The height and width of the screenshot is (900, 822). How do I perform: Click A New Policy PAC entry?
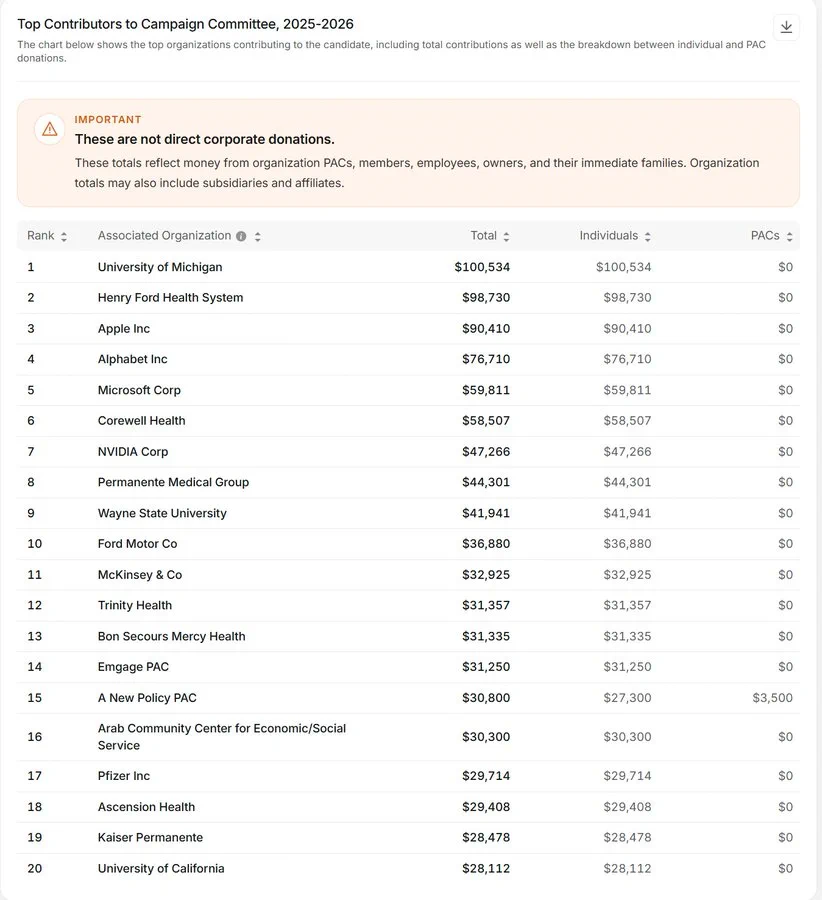tap(147, 698)
